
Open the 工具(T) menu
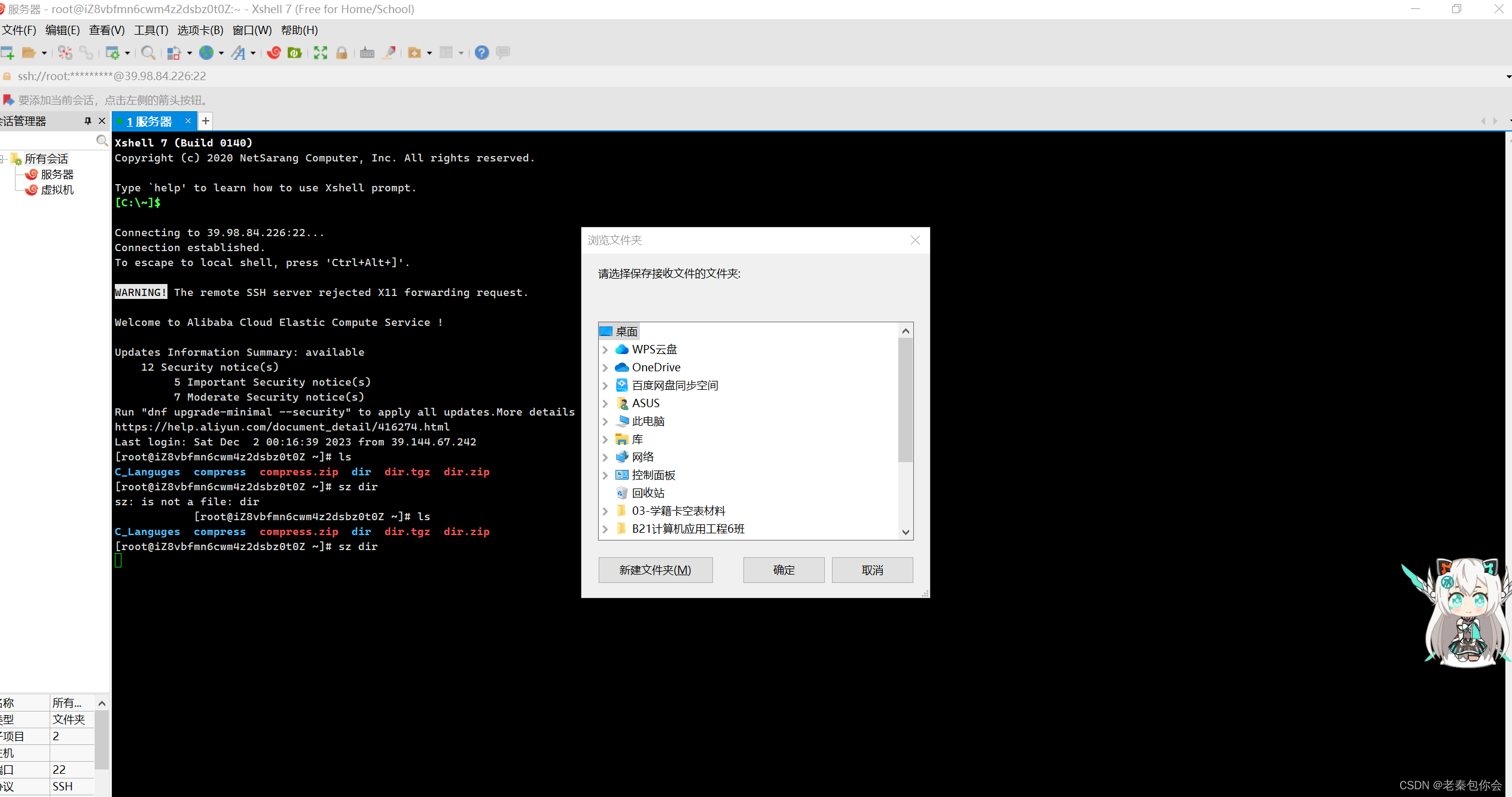(x=151, y=30)
